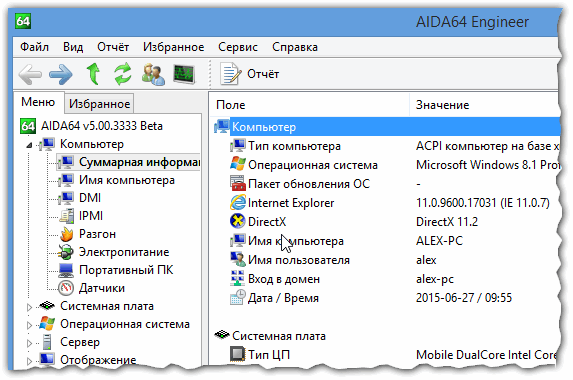Click the Операционная система Windows flag tree icon
573x380 pixels.
pyautogui.click(x=47, y=324)
